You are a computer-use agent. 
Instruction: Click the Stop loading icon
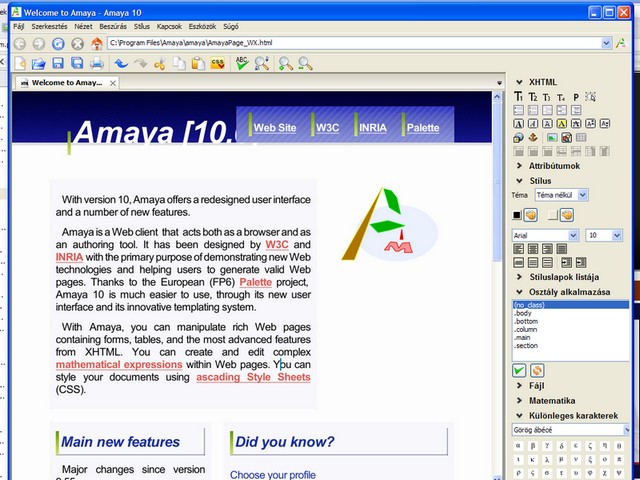coord(78,43)
